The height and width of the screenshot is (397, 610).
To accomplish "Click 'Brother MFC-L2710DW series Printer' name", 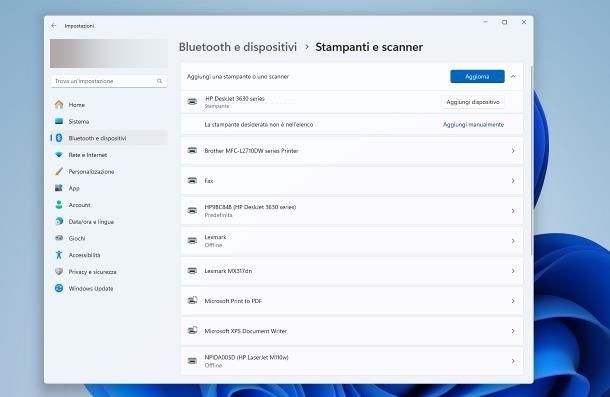I will click(251, 151).
